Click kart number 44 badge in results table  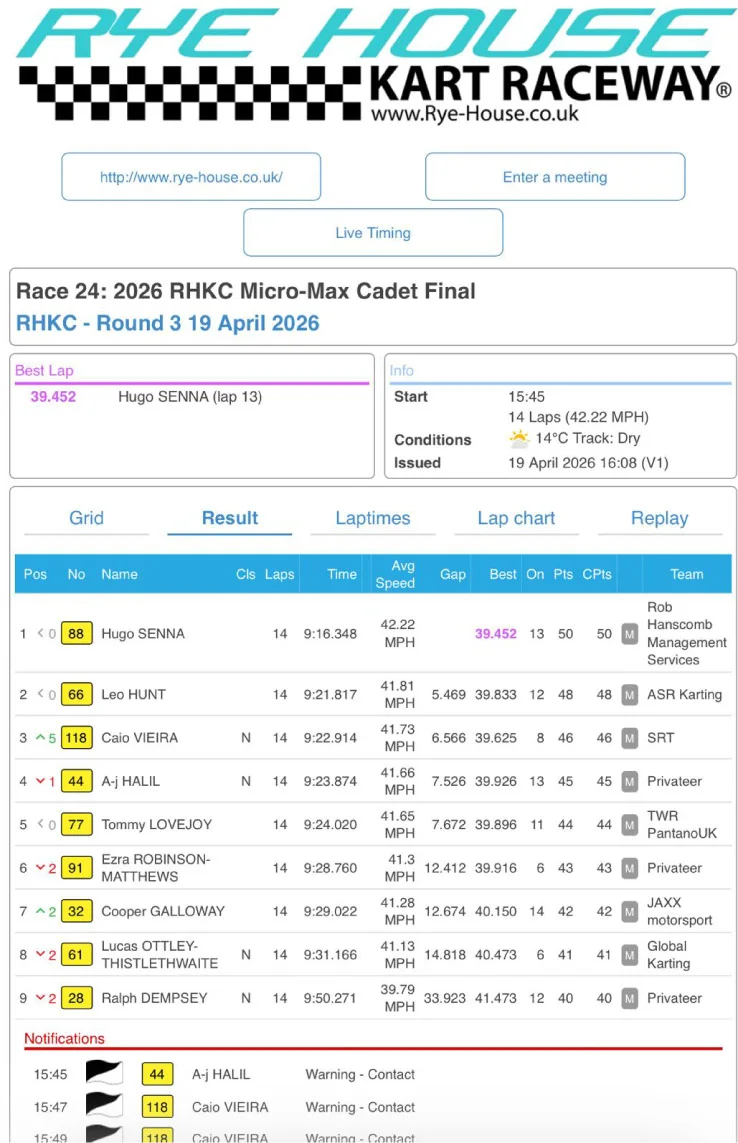(77, 781)
